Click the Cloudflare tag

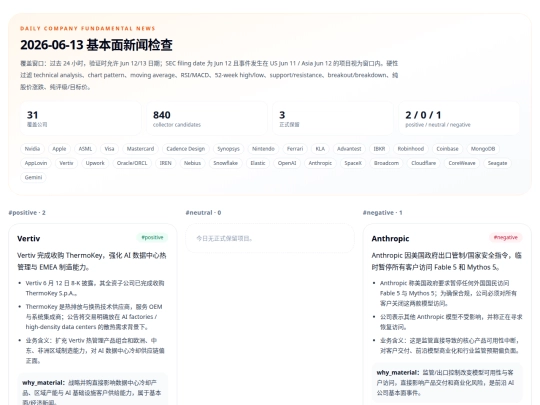click(x=424, y=163)
